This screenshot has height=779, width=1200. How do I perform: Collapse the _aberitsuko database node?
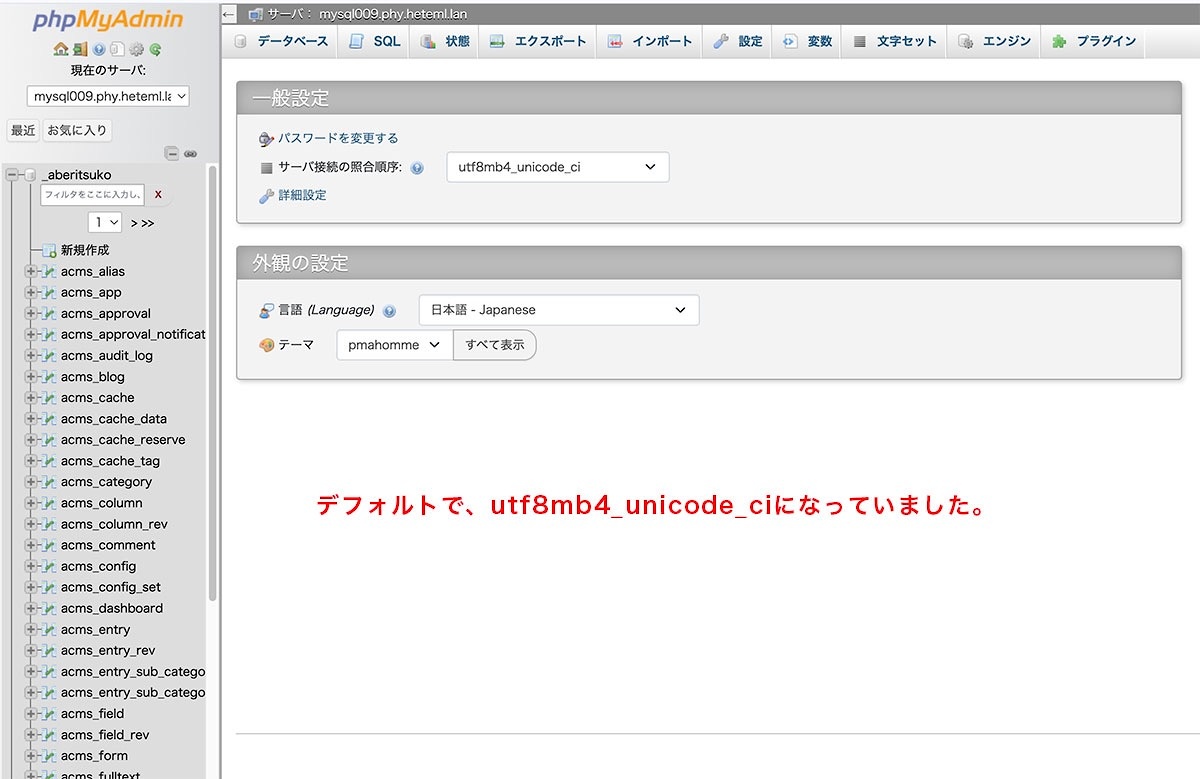click(12, 175)
